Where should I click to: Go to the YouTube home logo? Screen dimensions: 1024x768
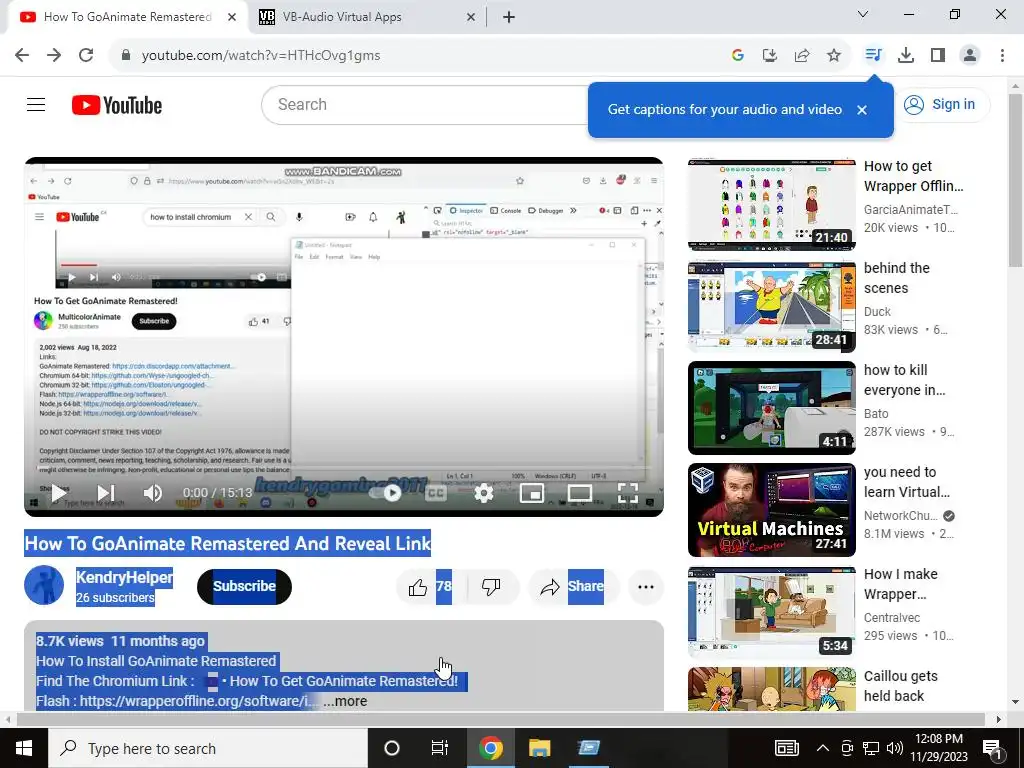pos(117,105)
